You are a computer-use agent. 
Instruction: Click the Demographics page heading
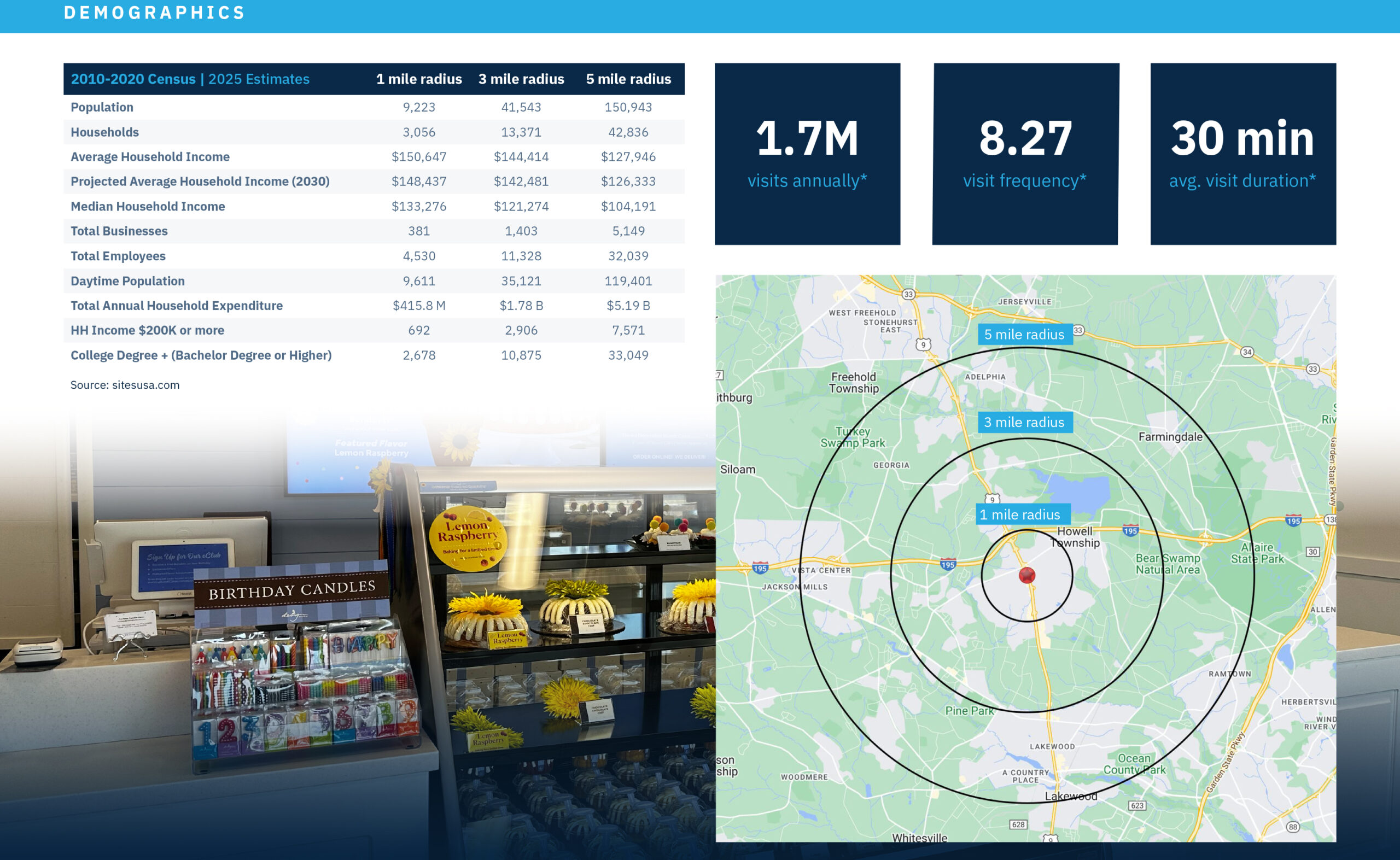154,13
